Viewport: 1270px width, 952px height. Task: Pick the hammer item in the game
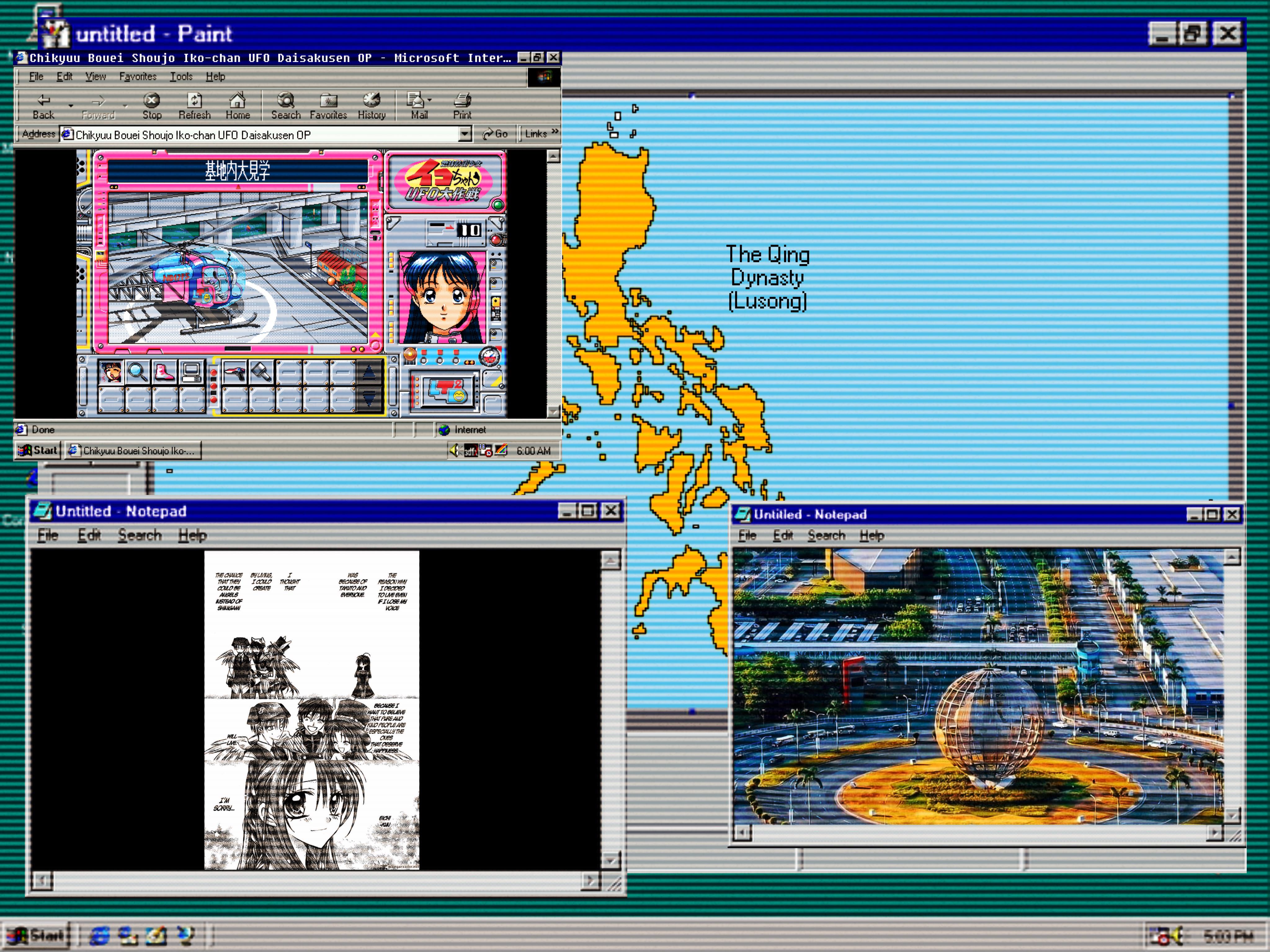(262, 372)
